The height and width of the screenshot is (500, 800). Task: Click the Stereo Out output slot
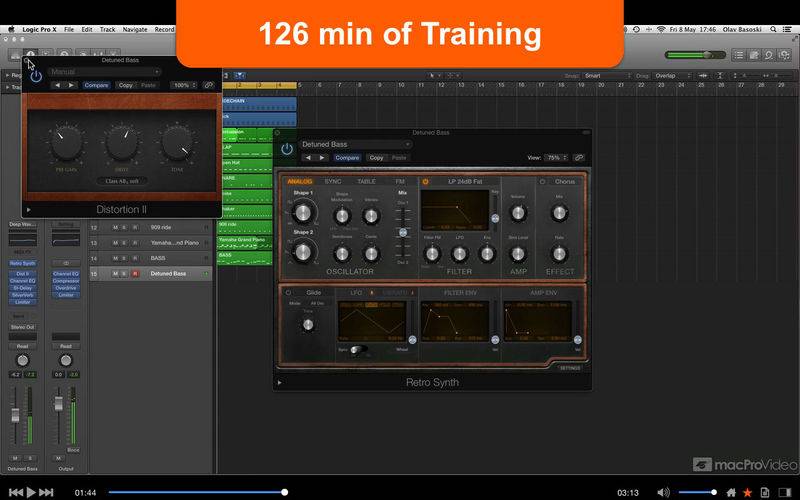tap(22, 327)
